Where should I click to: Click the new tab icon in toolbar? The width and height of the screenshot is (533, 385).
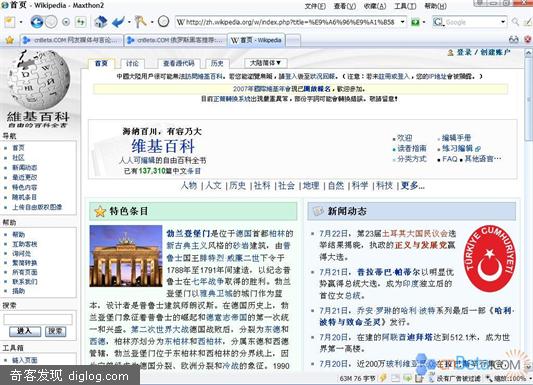10,22
